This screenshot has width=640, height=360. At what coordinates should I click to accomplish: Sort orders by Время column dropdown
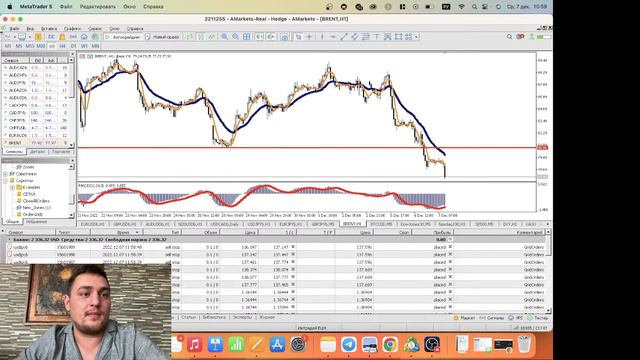137,232
